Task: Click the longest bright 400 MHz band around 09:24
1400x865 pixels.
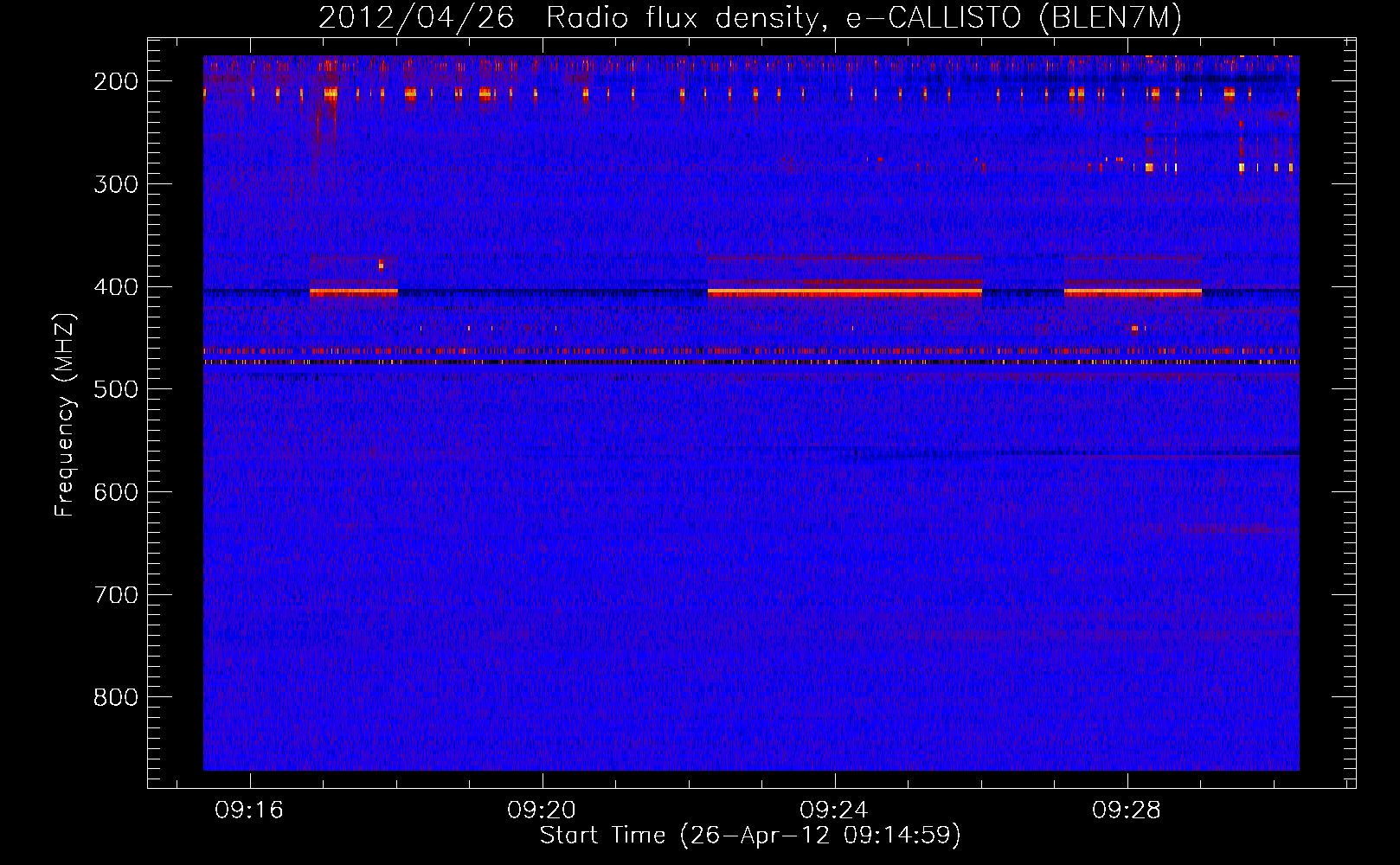Action: point(844,292)
